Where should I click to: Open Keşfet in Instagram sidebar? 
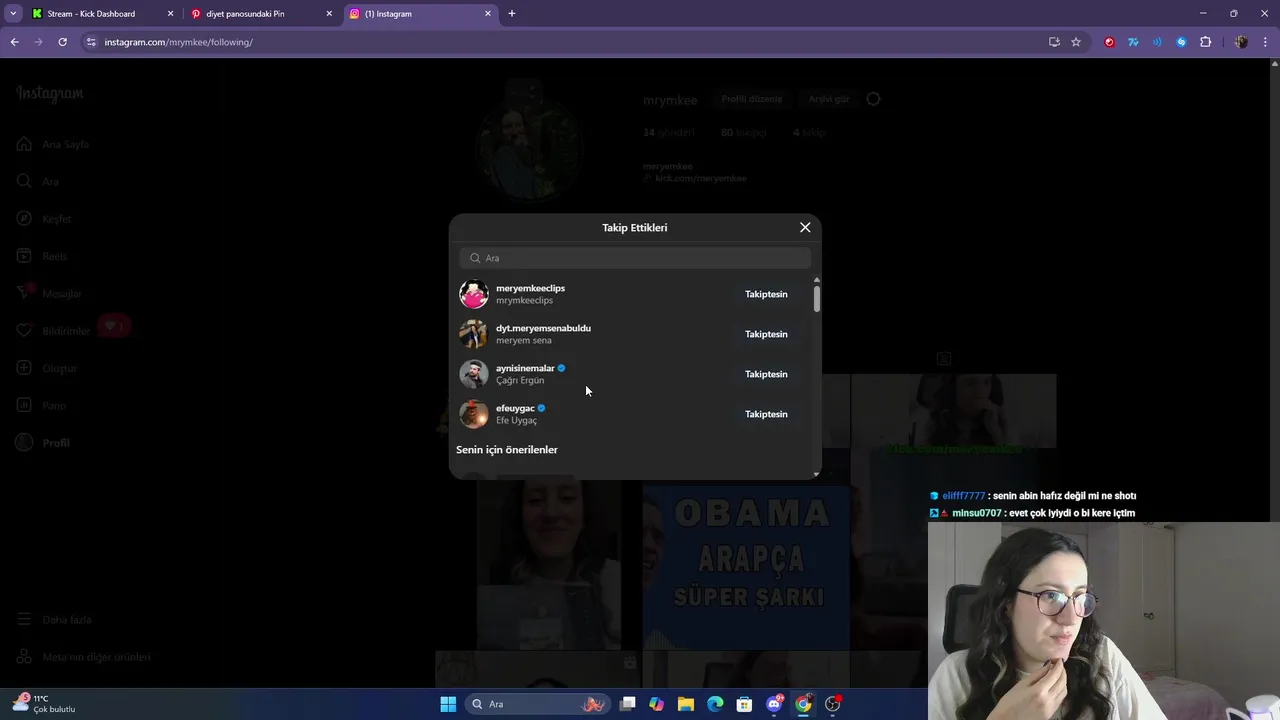(44, 219)
